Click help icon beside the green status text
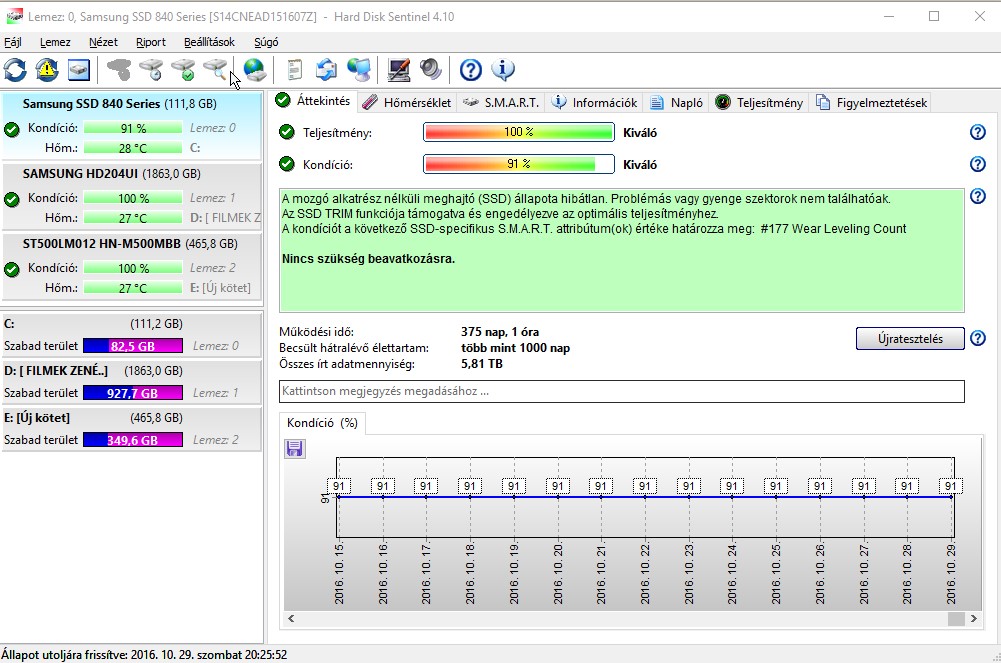Image resolution: width=1001 pixels, height=663 pixels. point(977,196)
